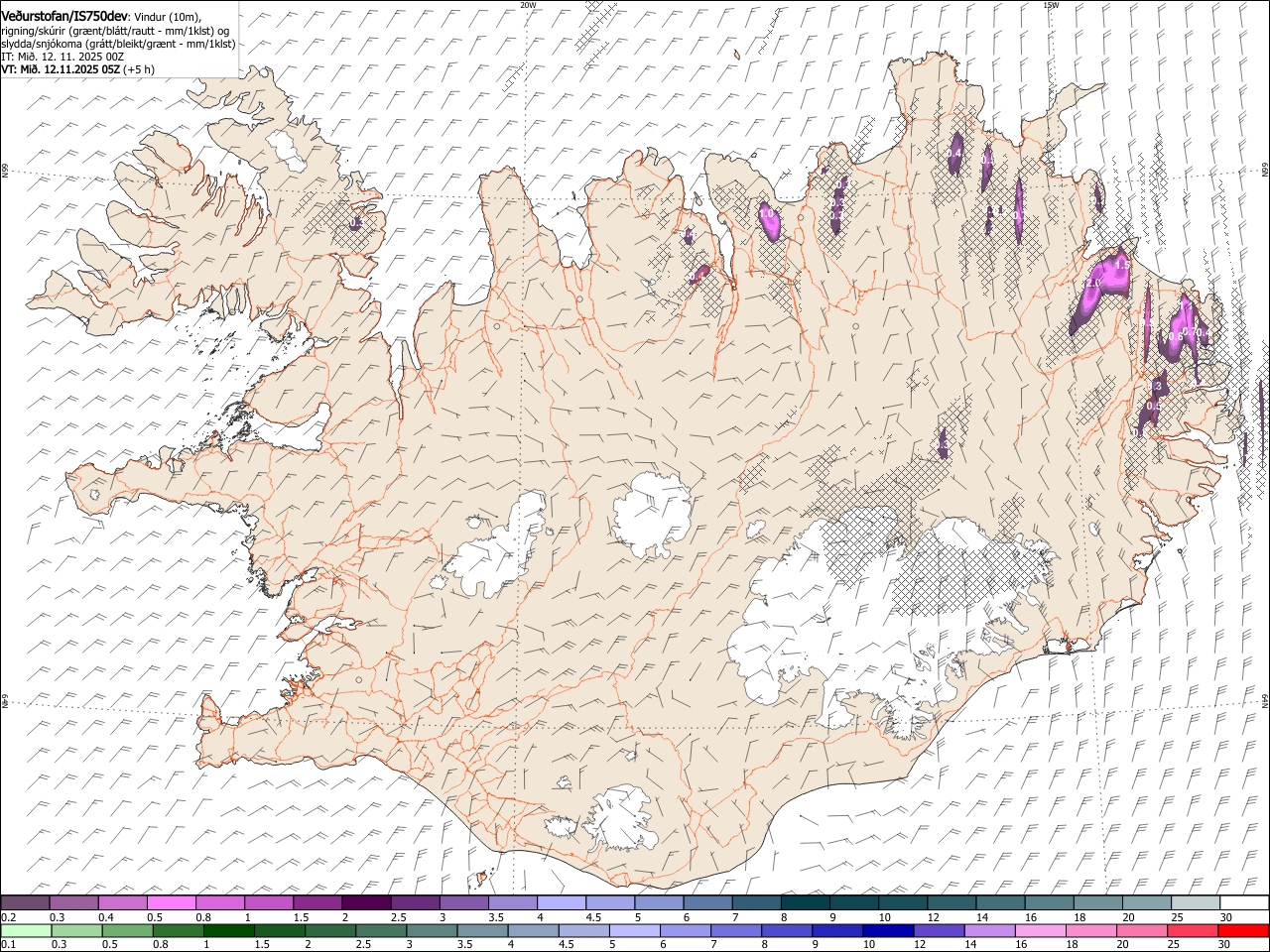Select the VT: Mið. 12.11.2025 05Z (+5 h) line

[77, 69]
